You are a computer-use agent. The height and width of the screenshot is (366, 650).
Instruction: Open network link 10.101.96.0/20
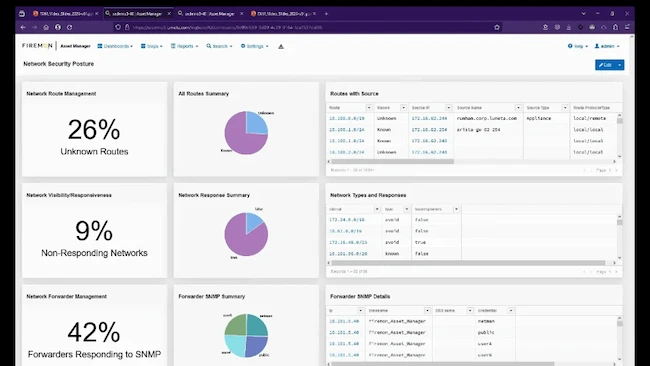click(348, 254)
